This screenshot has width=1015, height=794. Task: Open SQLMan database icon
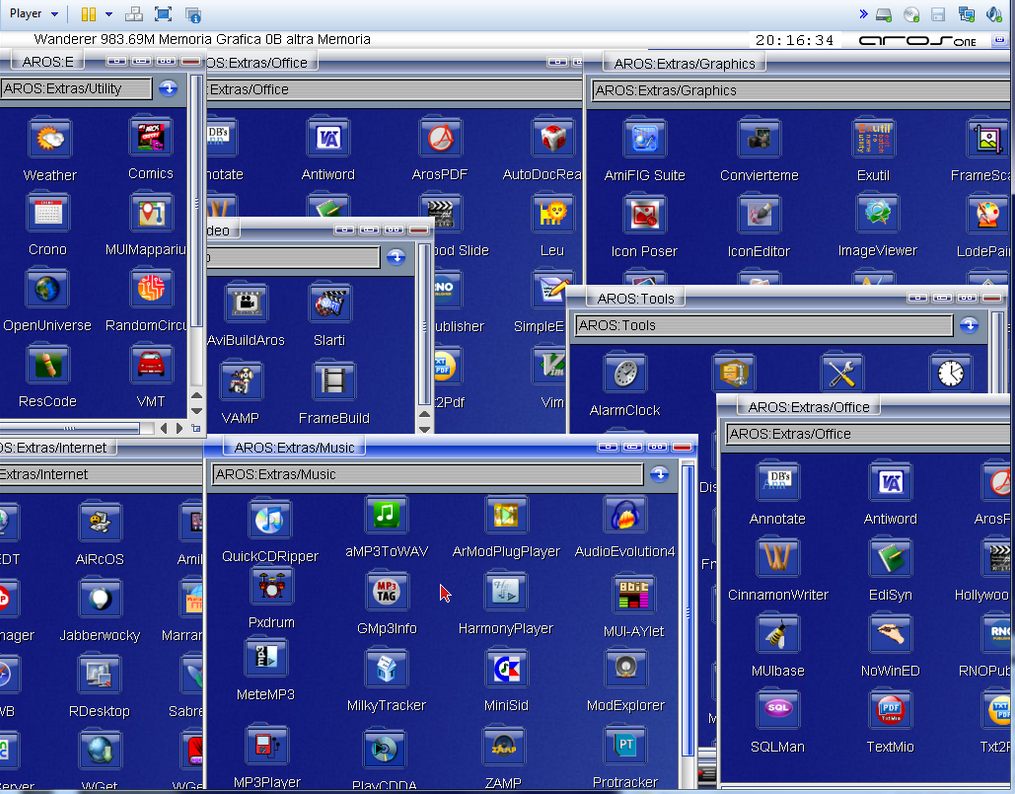(x=777, y=711)
